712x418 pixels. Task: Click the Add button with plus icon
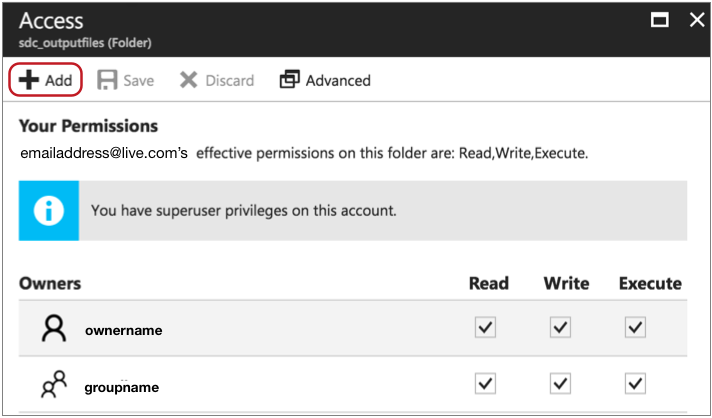pos(46,80)
